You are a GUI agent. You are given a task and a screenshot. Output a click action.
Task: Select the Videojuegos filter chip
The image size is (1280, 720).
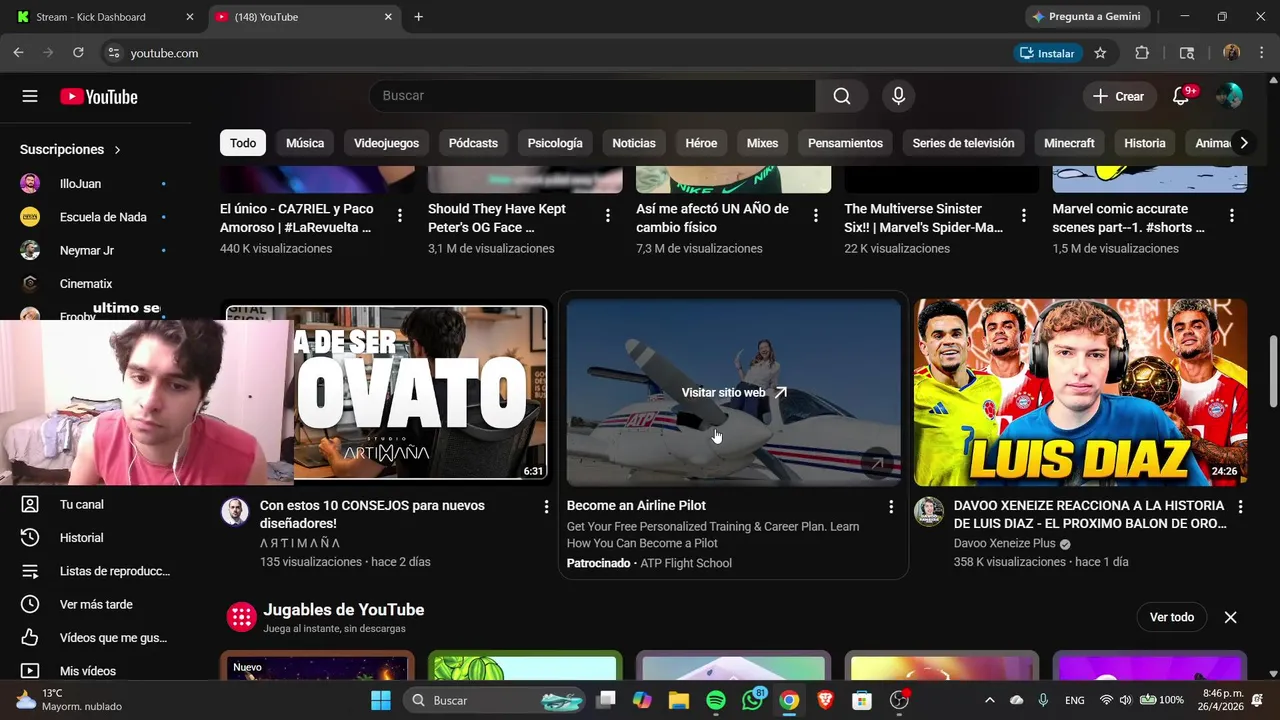point(386,143)
